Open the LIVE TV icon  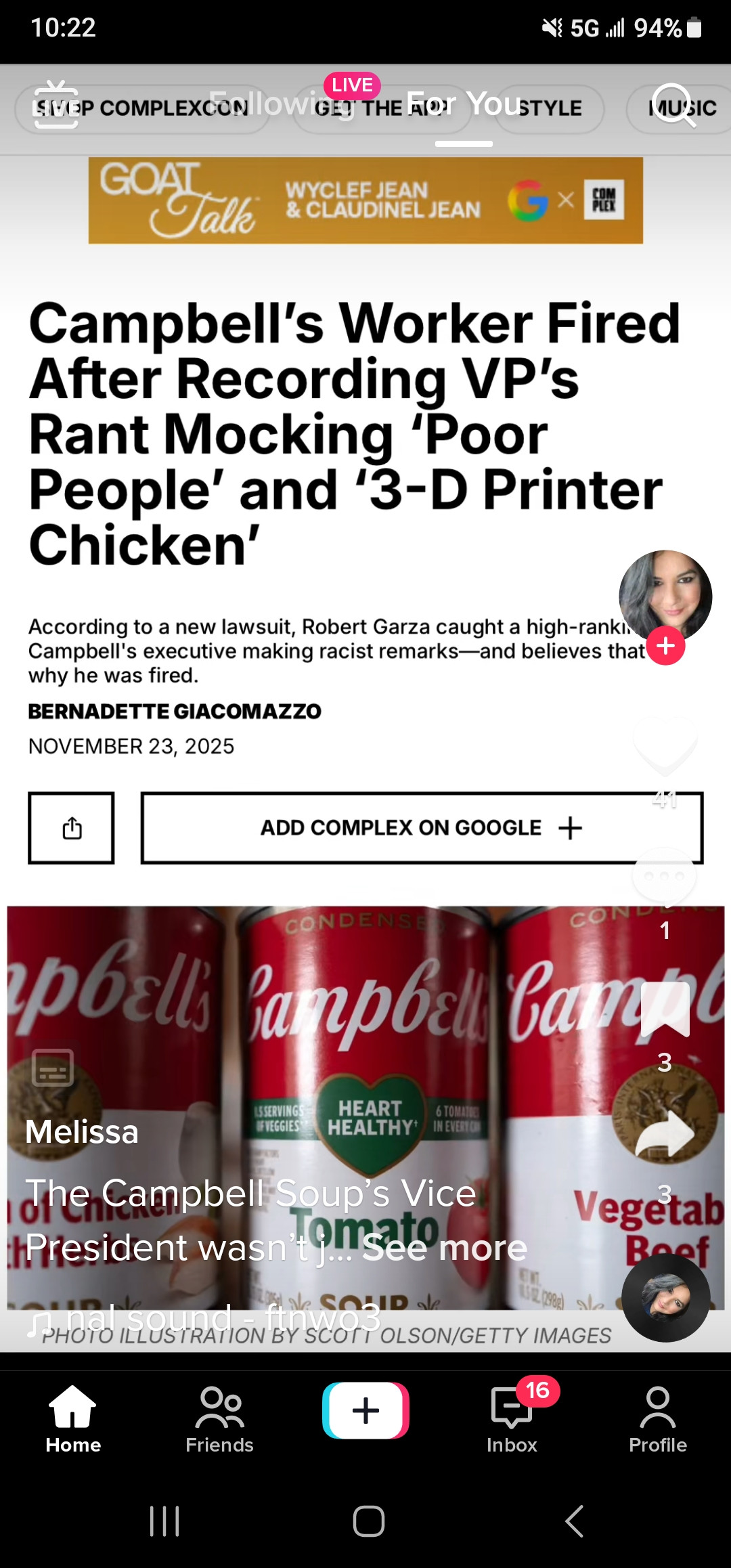tap(56, 104)
